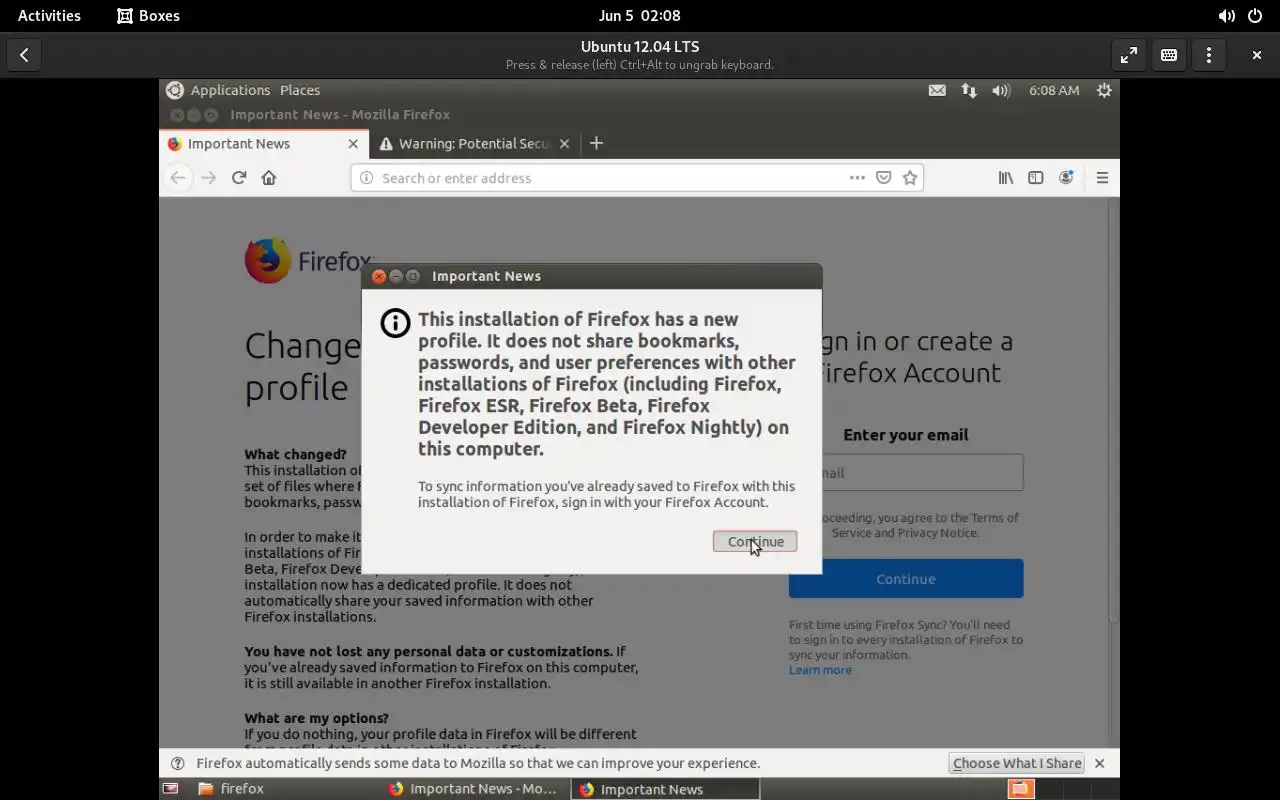Open GNOME Activities overview
Screen dimensions: 1280x800
(49, 15)
